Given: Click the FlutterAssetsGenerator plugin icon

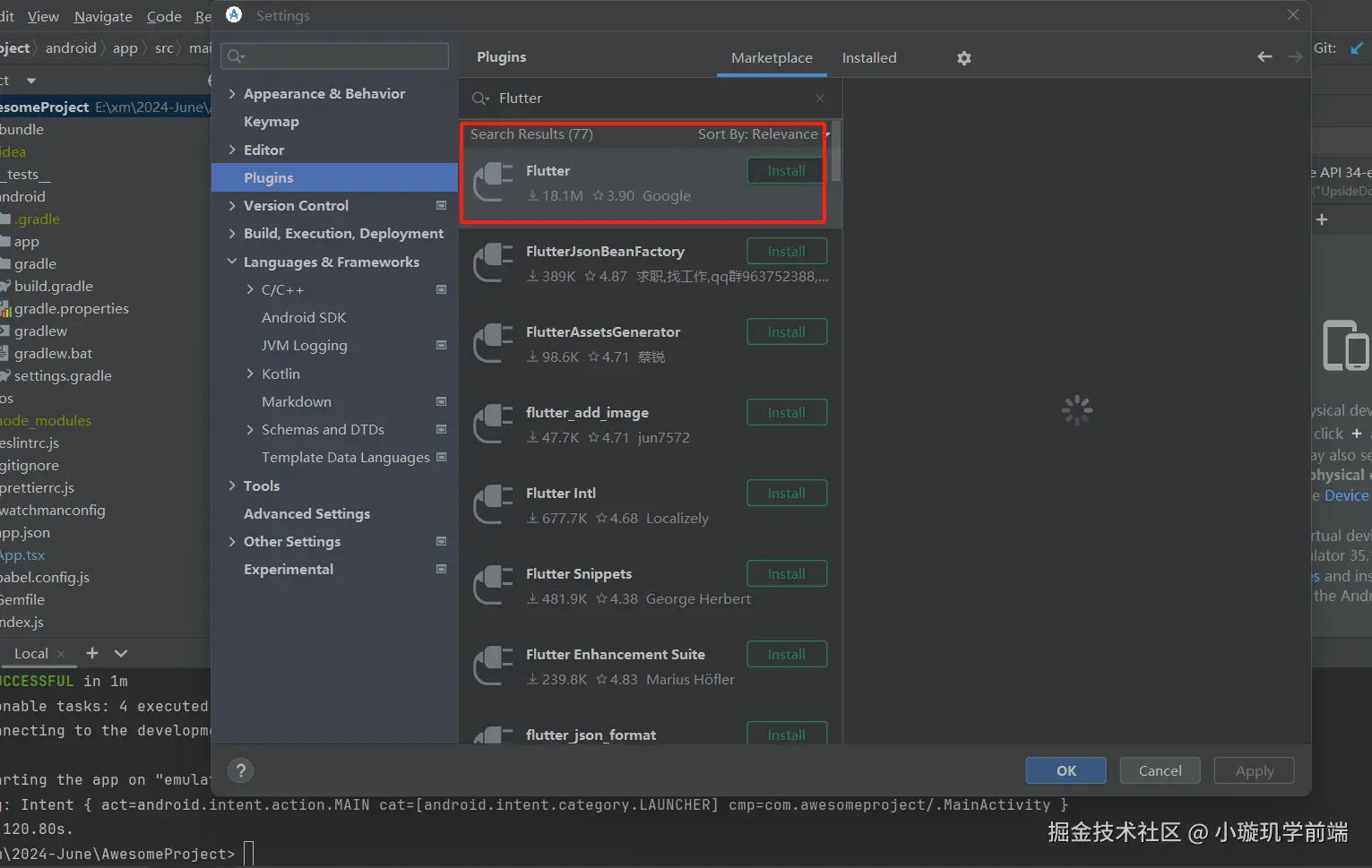Looking at the screenshot, I should pyautogui.click(x=493, y=343).
